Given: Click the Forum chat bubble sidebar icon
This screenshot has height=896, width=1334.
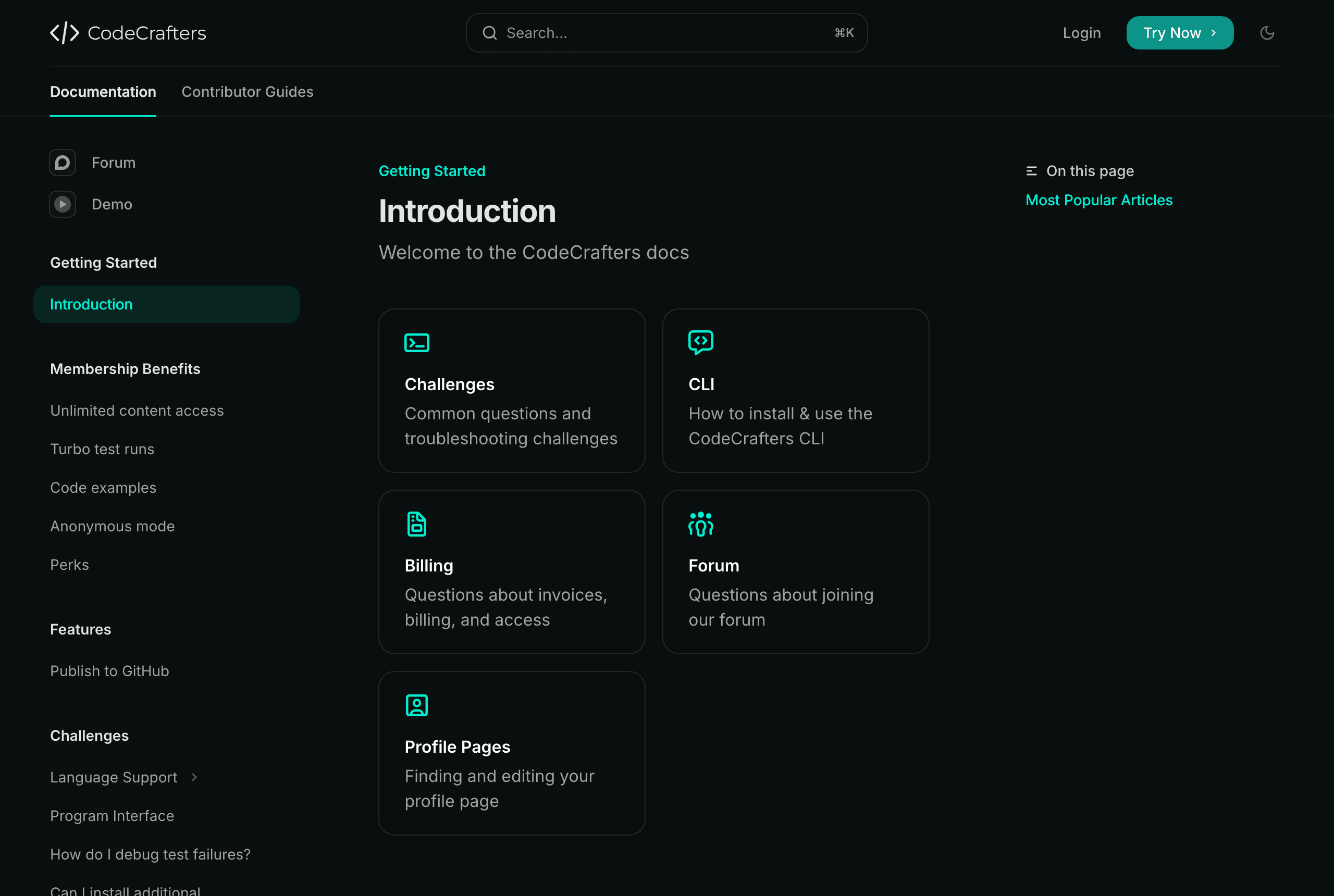Looking at the screenshot, I should click(63, 163).
